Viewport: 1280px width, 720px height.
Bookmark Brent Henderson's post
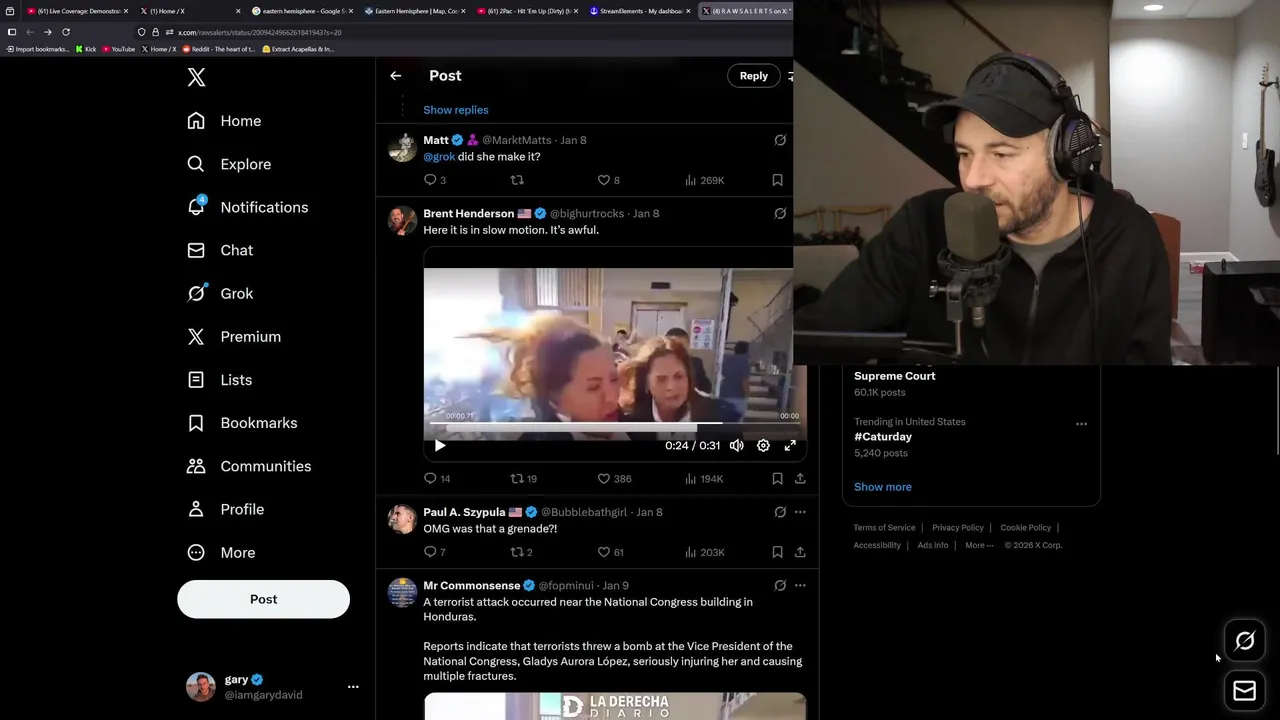click(777, 479)
